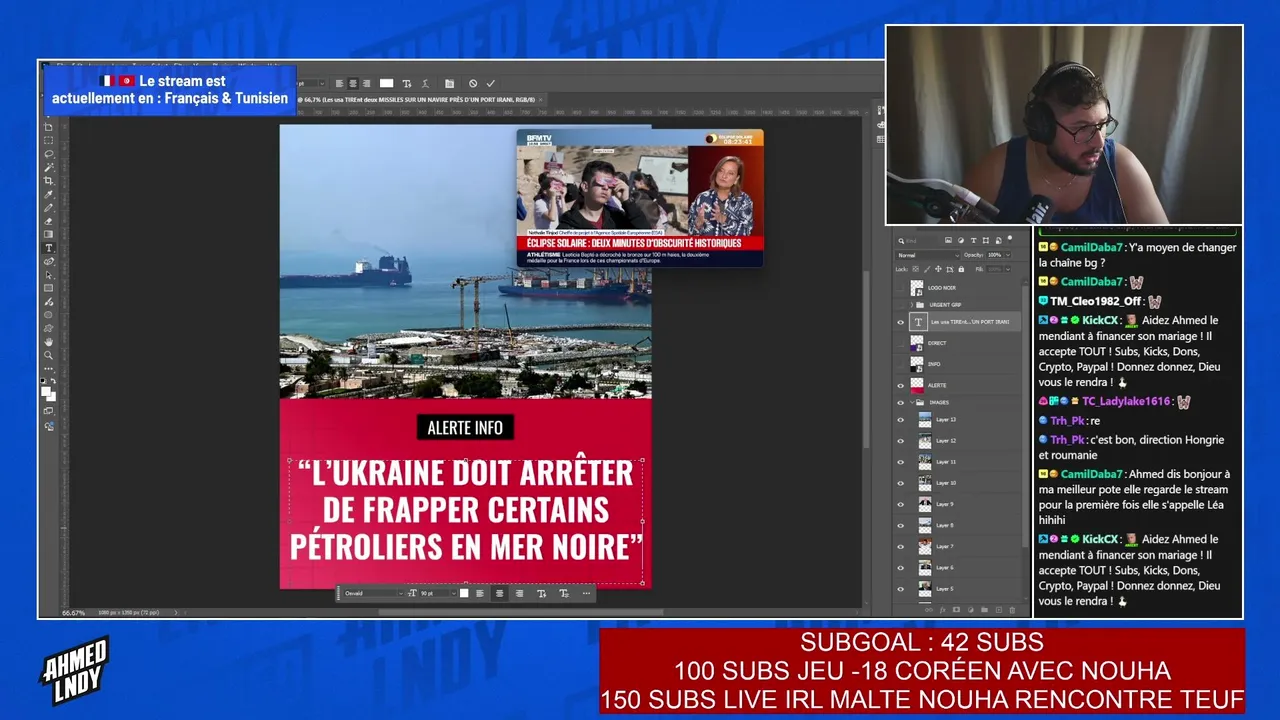Select the Zoom tool
The width and height of the screenshot is (1280, 720).
[x=48, y=355]
